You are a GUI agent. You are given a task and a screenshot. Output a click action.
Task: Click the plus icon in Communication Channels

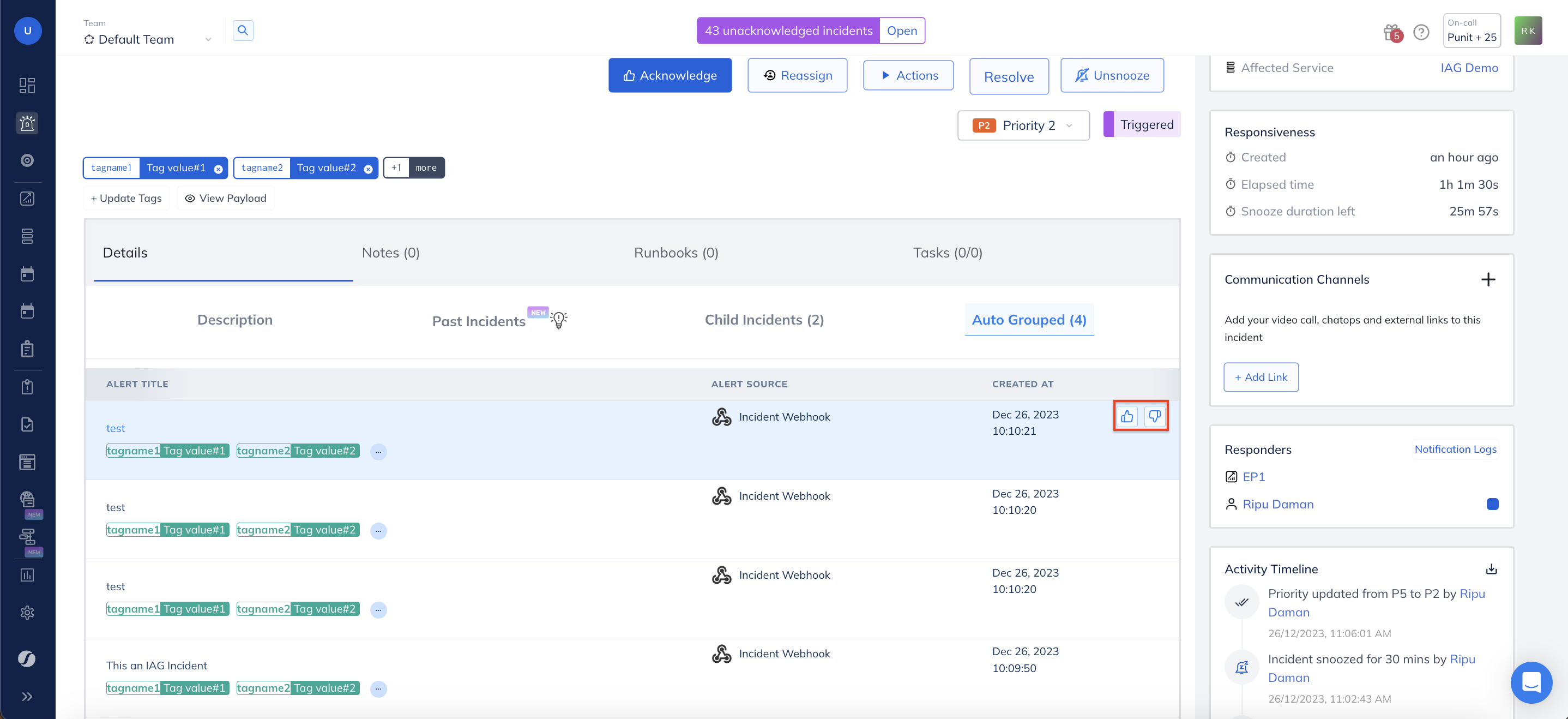point(1488,279)
